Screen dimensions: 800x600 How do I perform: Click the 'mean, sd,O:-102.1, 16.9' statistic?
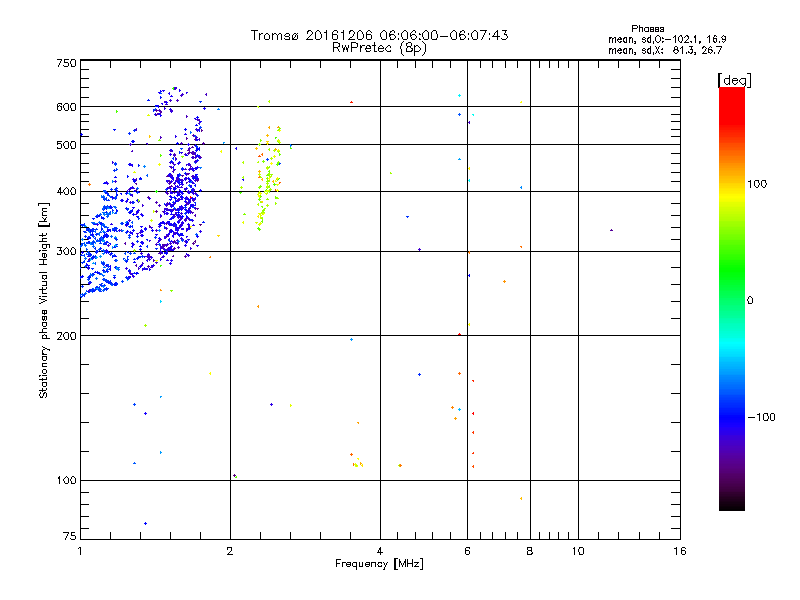[667, 39]
